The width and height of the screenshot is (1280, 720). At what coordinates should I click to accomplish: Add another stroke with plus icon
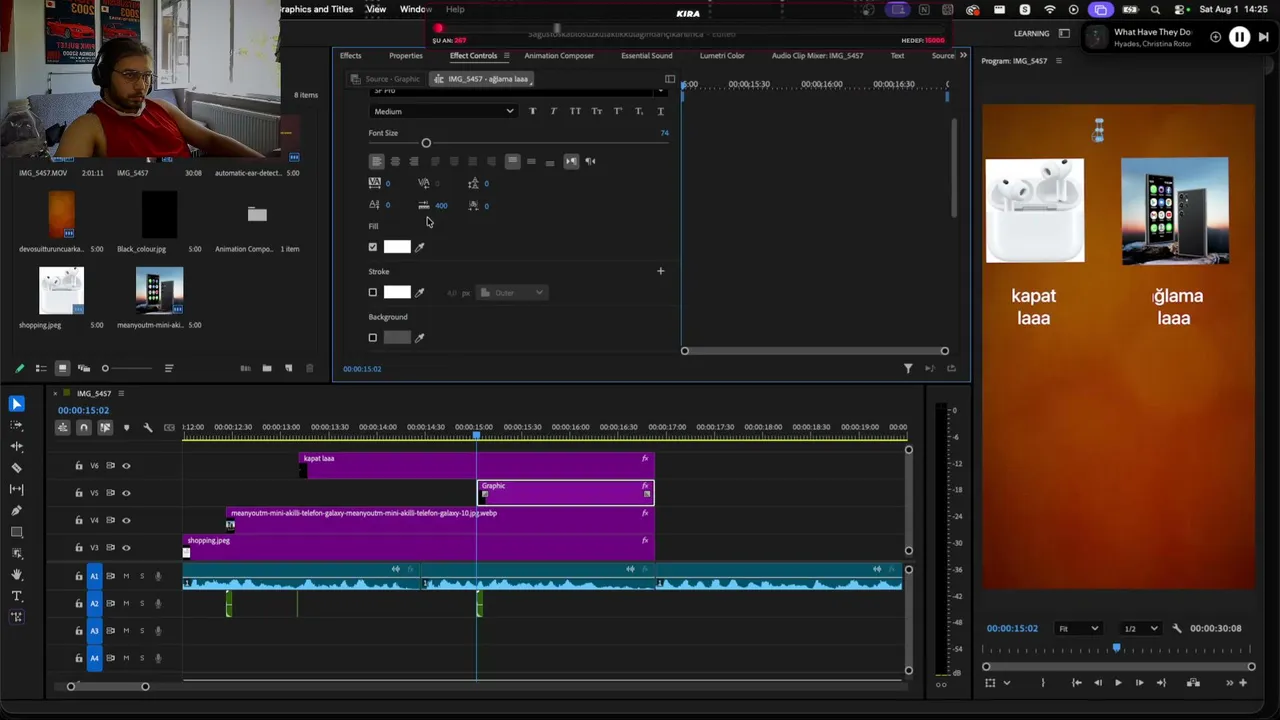pyautogui.click(x=660, y=271)
